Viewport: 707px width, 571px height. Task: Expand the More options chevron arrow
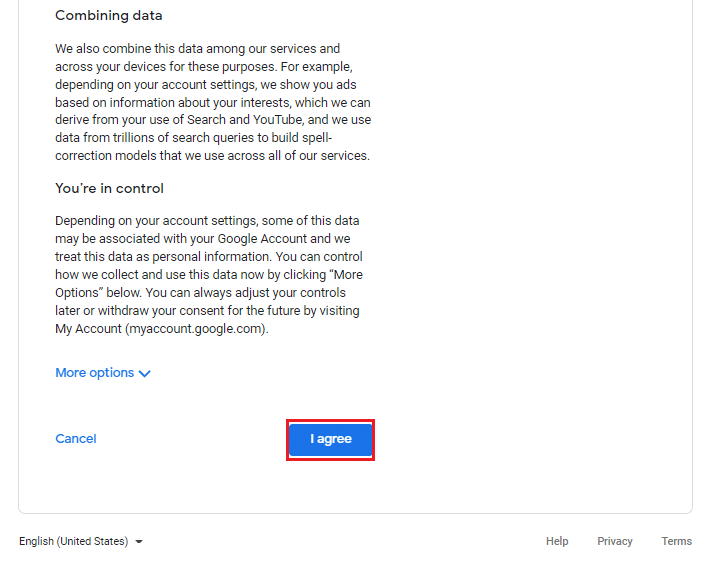click(144, 373)
